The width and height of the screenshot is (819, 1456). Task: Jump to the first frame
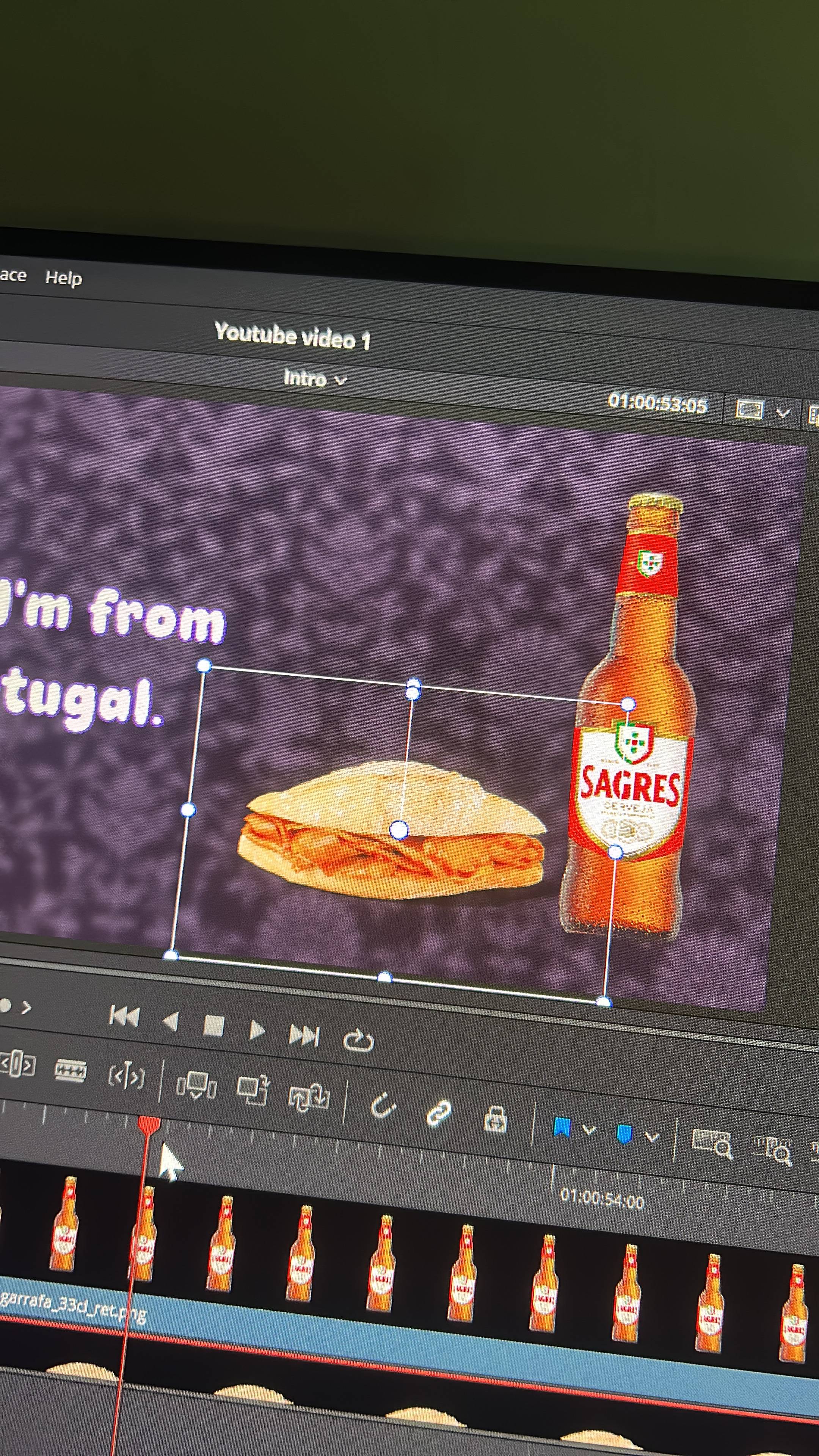click(124, 1016)
